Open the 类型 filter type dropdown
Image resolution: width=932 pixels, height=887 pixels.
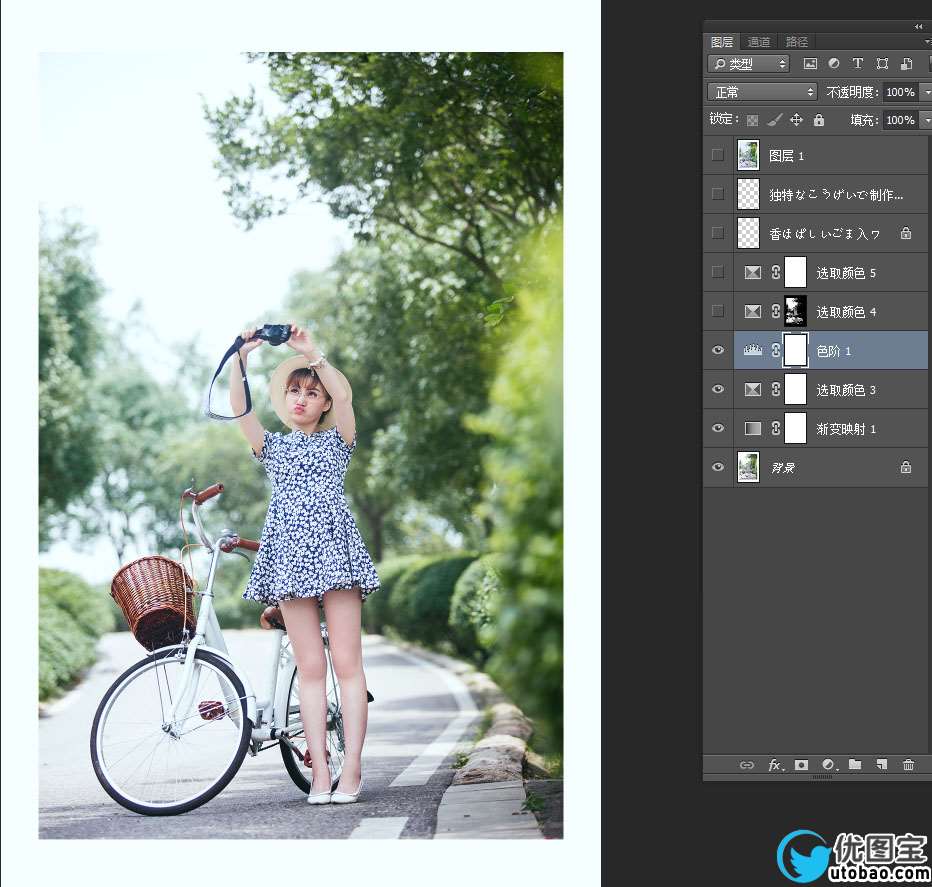pos(748,64)
